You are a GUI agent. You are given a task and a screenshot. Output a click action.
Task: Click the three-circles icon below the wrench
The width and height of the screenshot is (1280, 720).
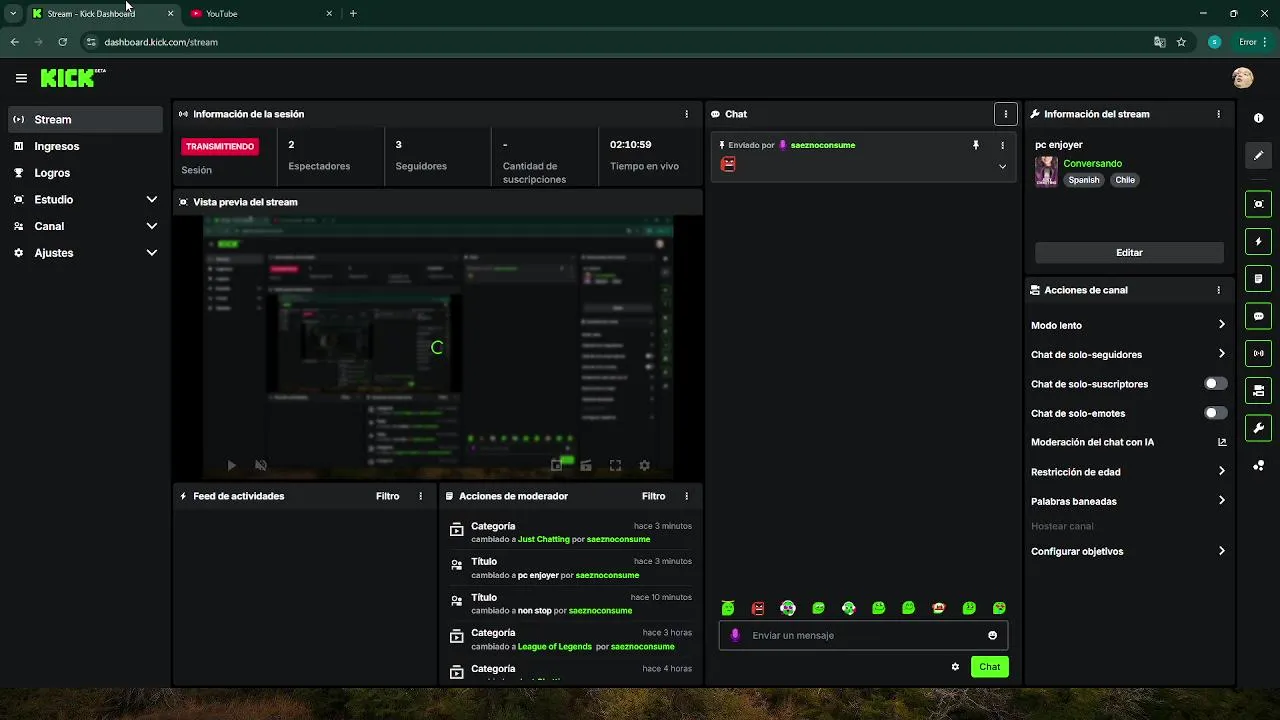(x=1258, y=466)
